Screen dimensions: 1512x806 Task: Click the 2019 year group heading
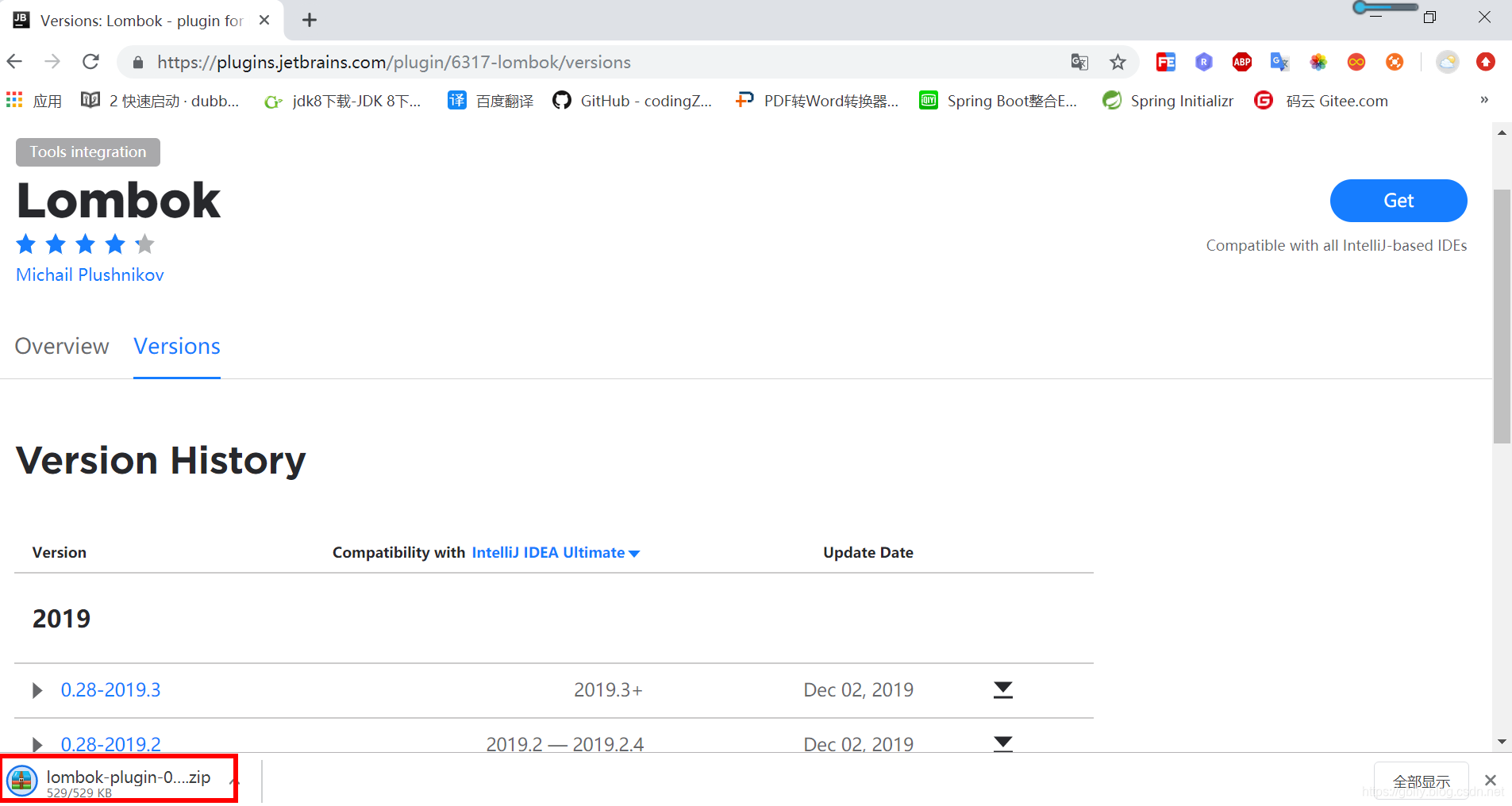(61, 619)
